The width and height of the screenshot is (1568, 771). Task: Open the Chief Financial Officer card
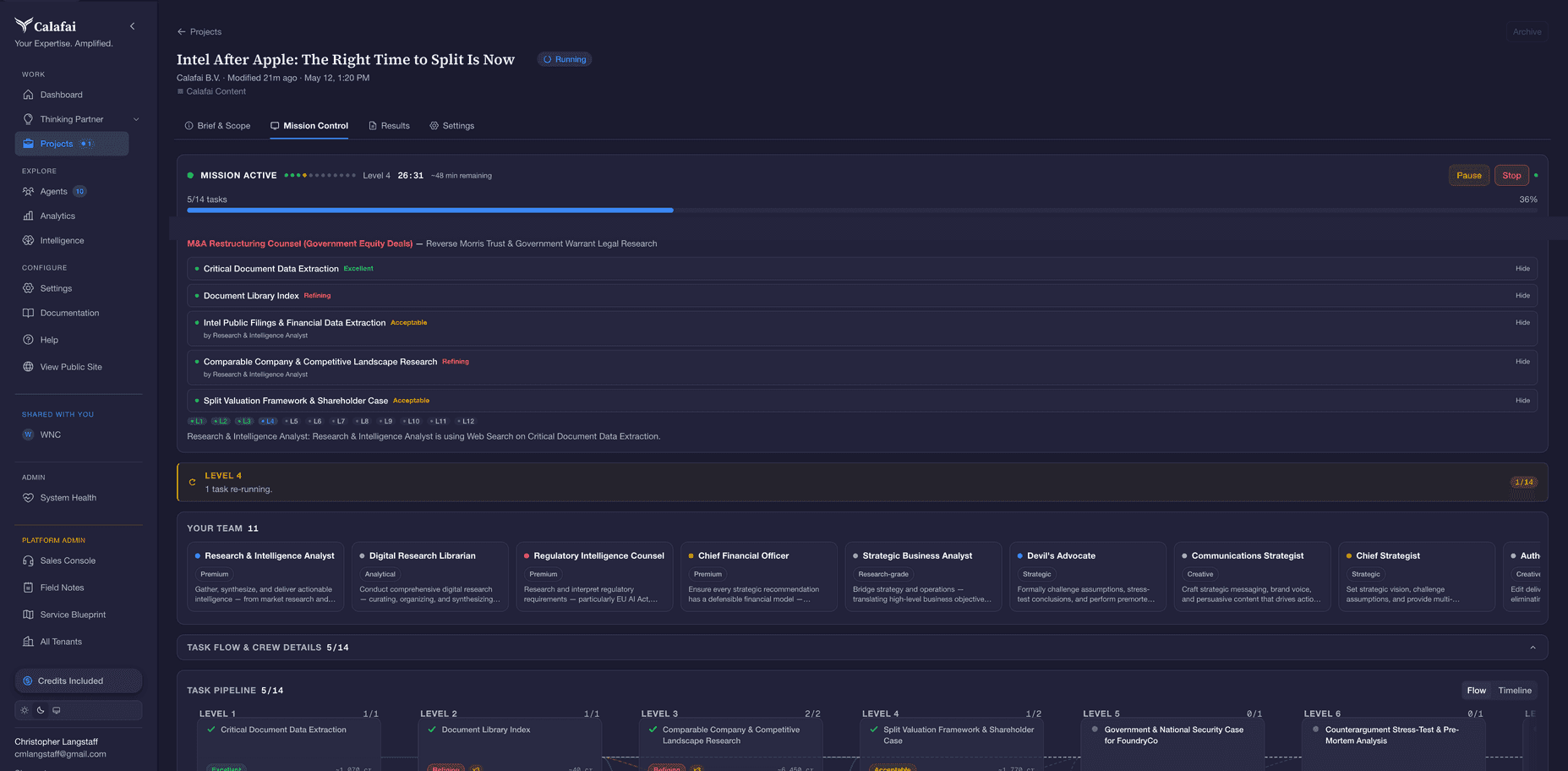[759, 577]
